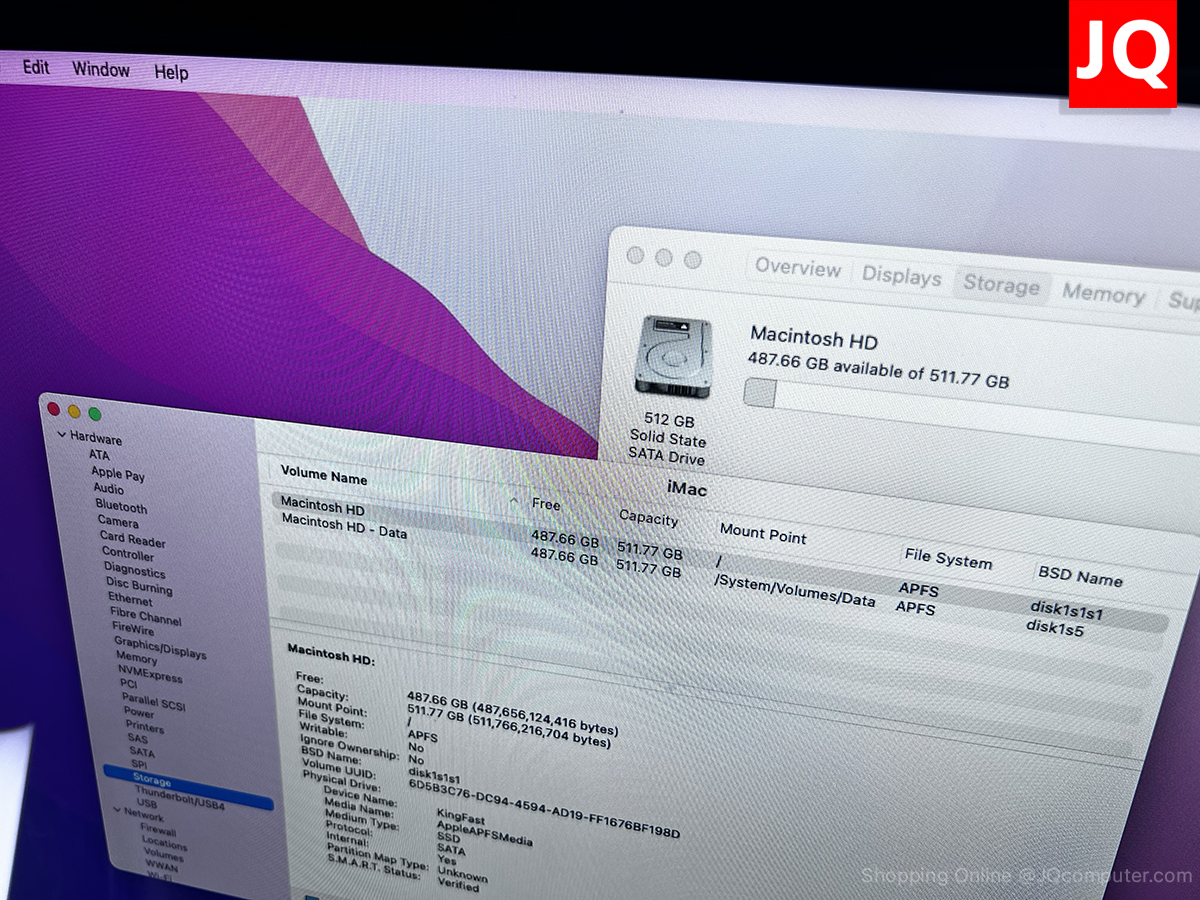Click the Solid State SATA Drive label

tap(667, 449)
